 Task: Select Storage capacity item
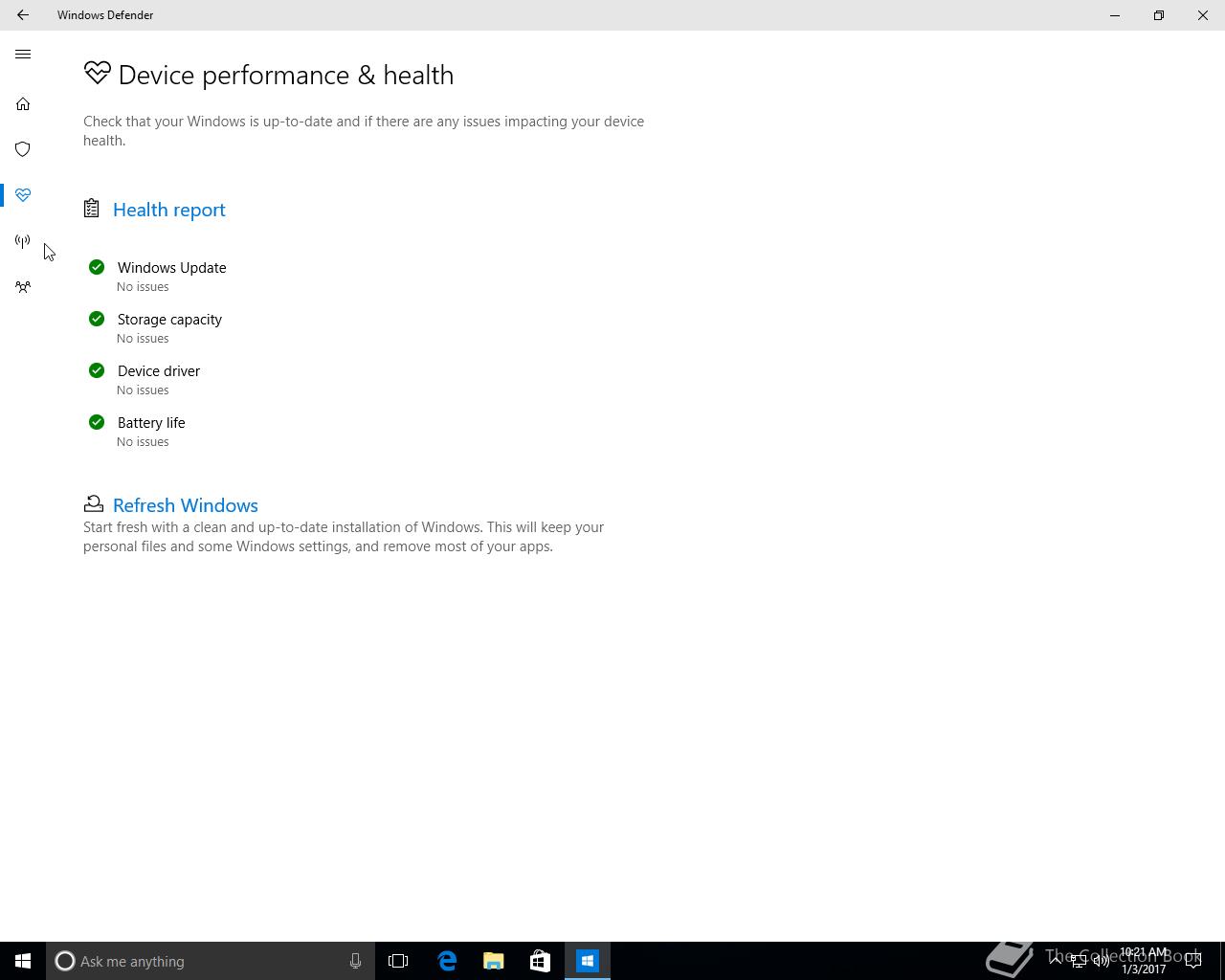point(169,320)
